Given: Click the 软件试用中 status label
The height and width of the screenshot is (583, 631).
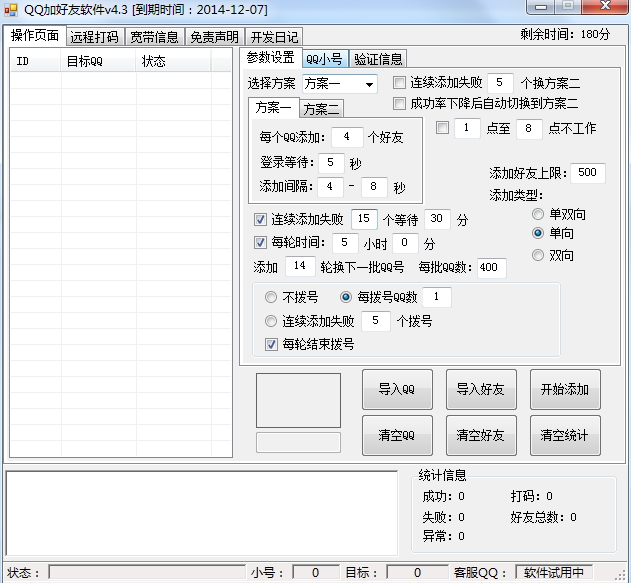Looking at the screenshot, I should click(x=553, y=573).
